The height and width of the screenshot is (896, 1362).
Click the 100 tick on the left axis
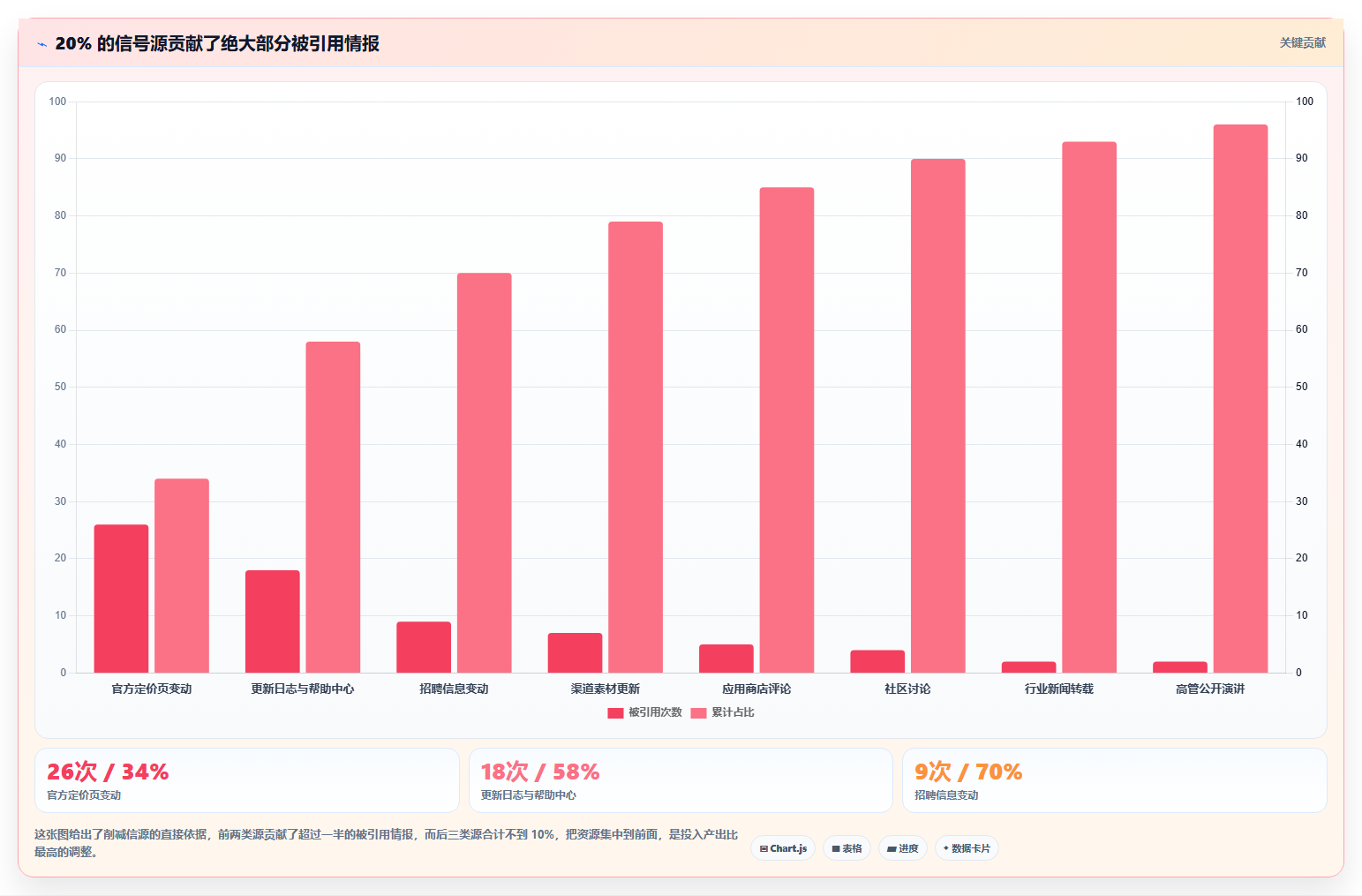57,102
